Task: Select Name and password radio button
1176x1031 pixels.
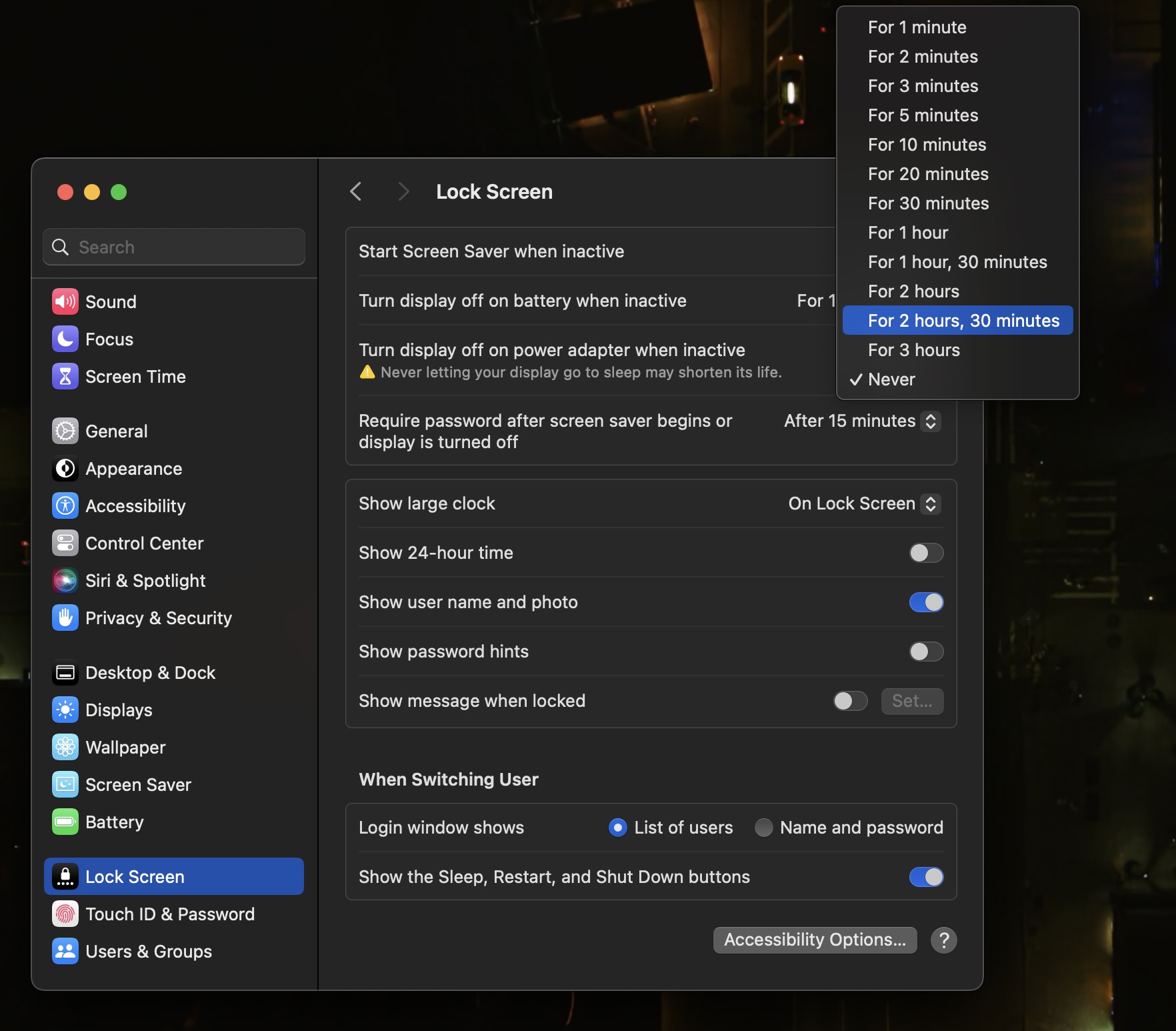Action: [x=763, y=828]
